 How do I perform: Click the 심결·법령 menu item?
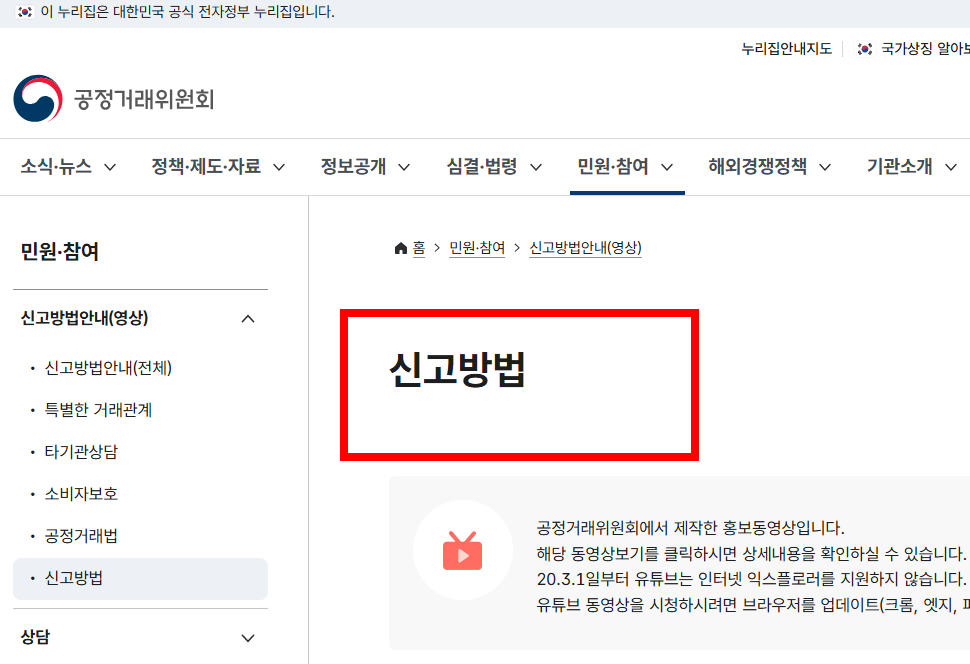point(481,168)
